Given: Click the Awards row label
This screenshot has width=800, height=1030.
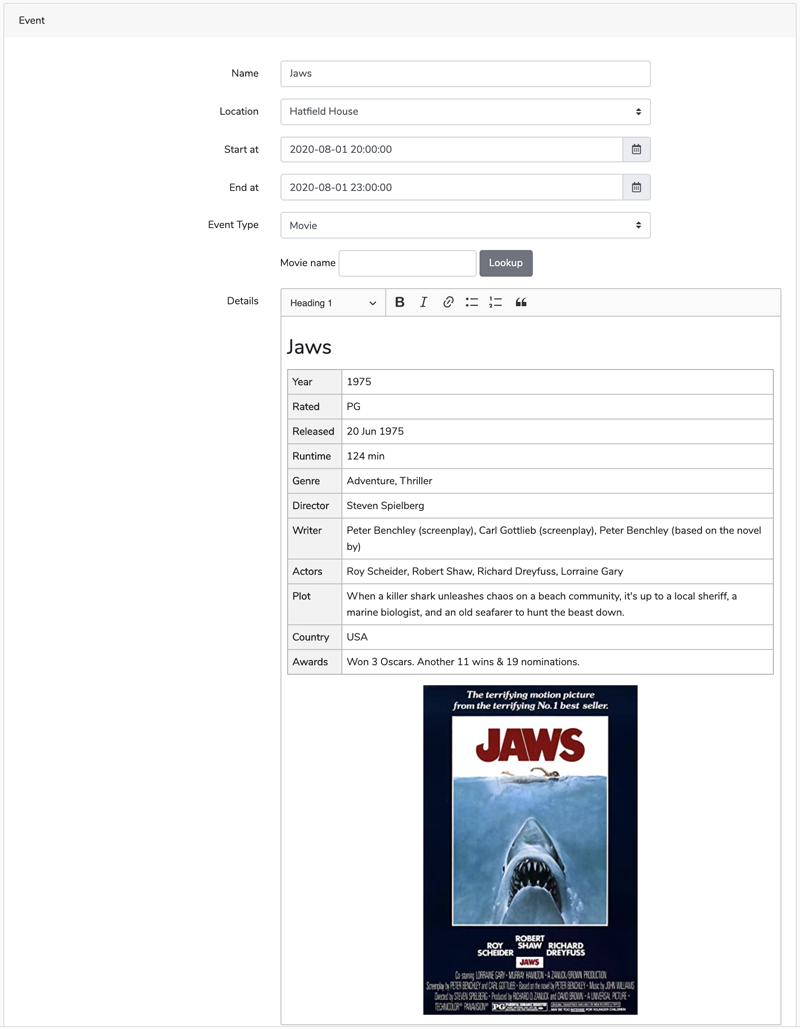Looking at the screenshot, I should [x=310, y=662].
